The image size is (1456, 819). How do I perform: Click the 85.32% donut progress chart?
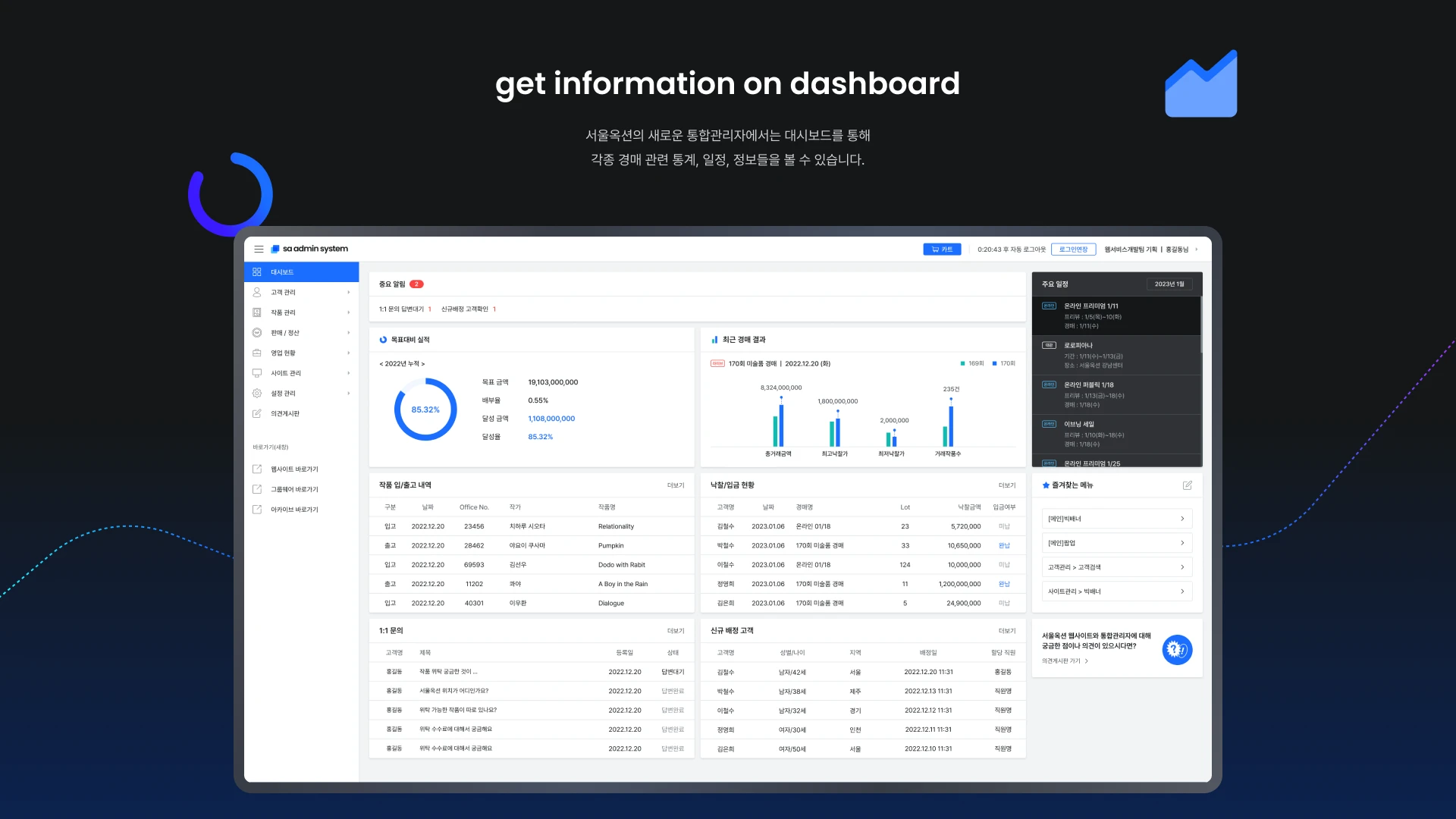coord(425,409)
